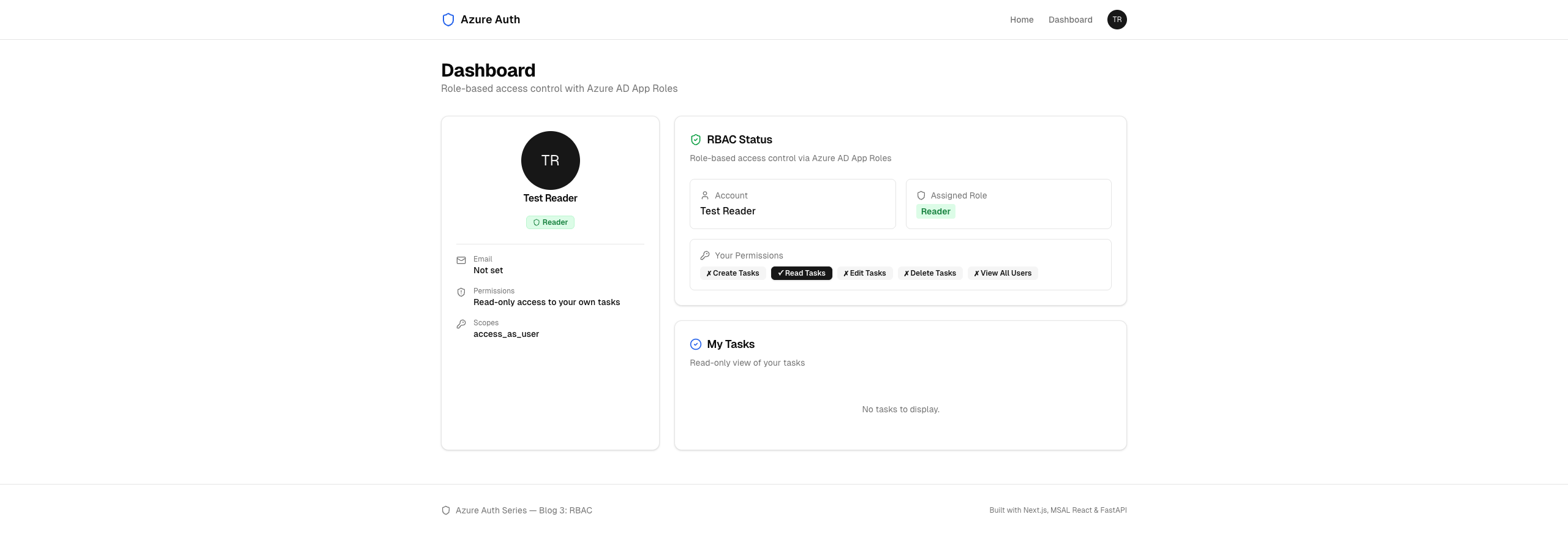Click the Create Tasks permission chip
Screen dimensions: 1568x536
733,273
